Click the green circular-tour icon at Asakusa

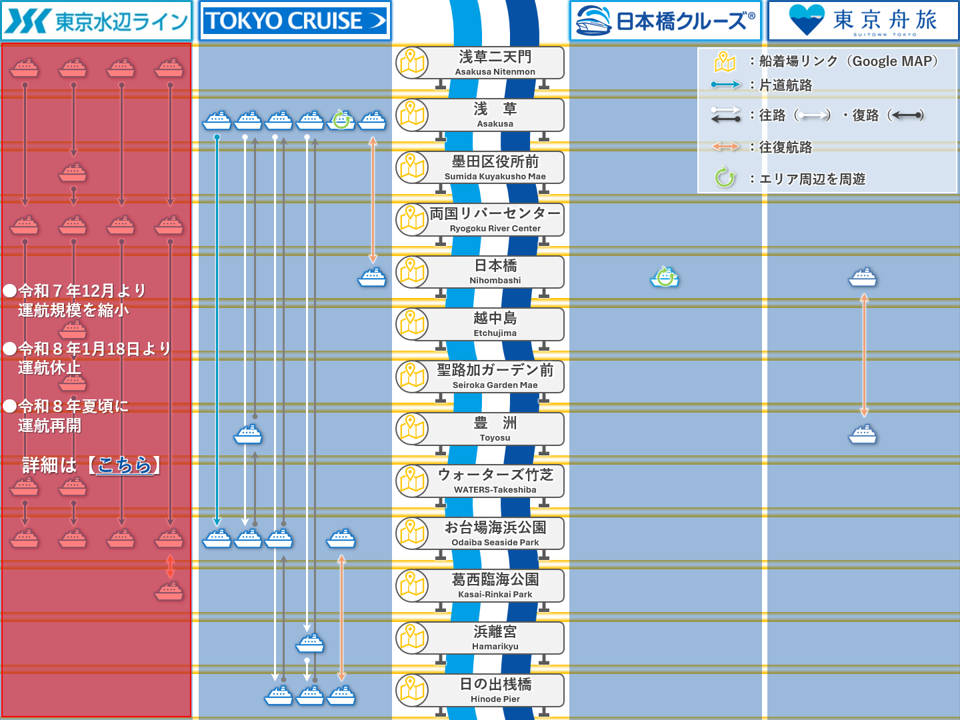[x=342, y=120]
